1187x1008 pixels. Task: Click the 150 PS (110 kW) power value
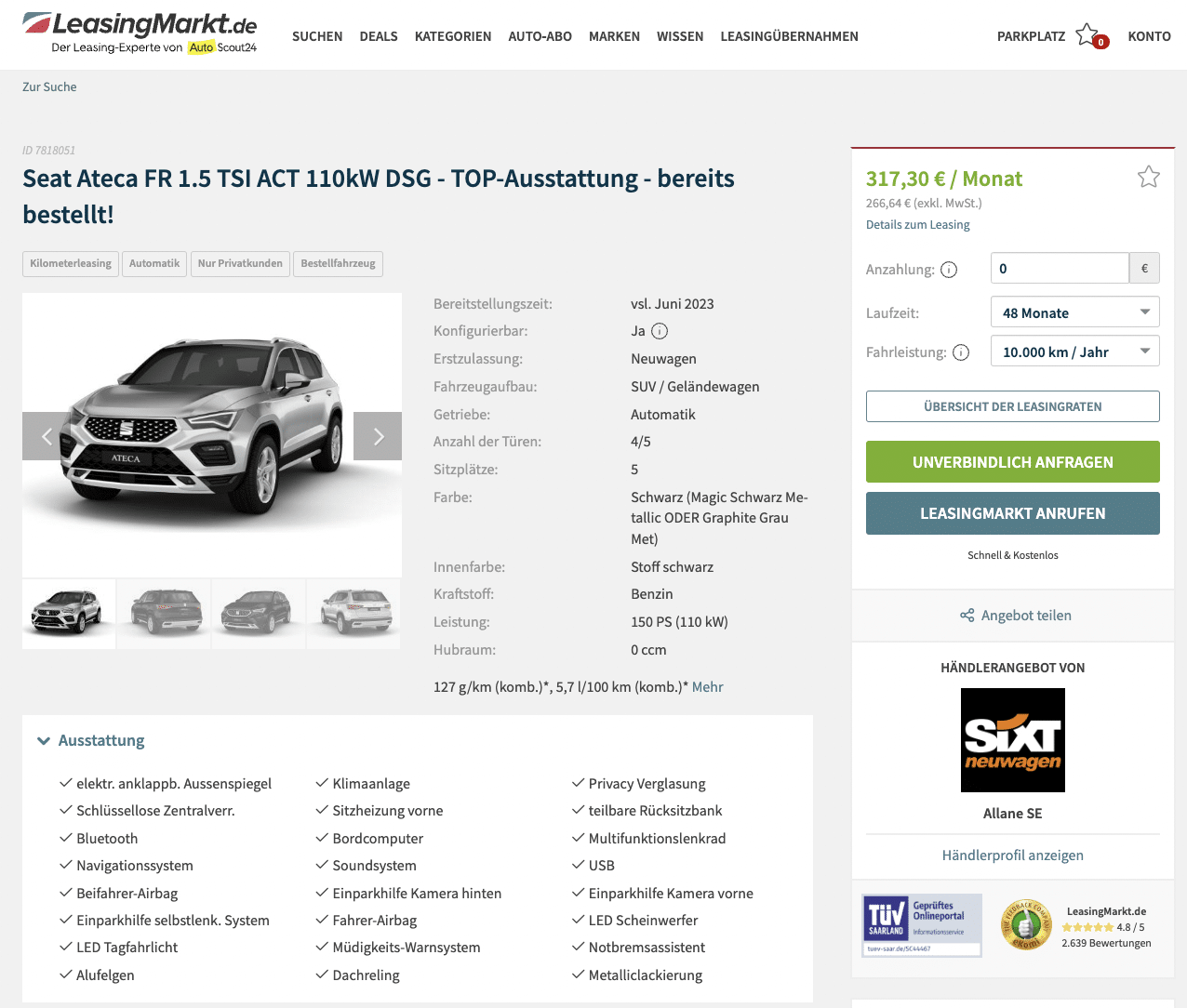(x=679, y=622)
